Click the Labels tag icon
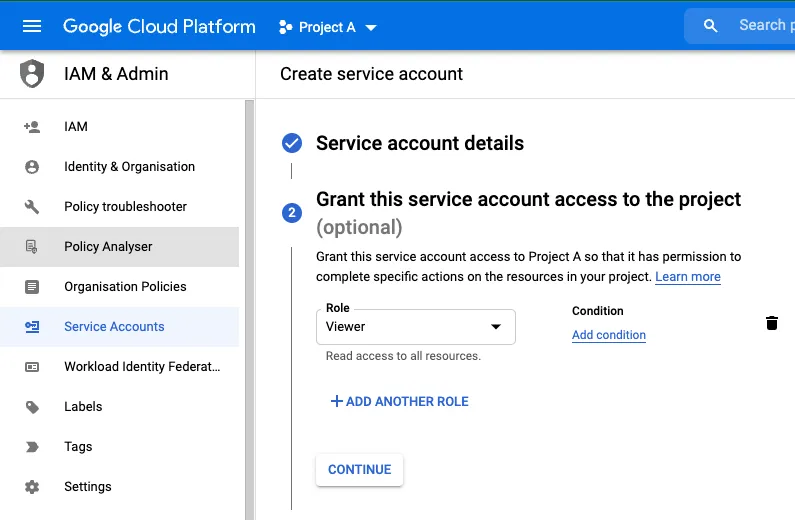 (x=32, y=407)
